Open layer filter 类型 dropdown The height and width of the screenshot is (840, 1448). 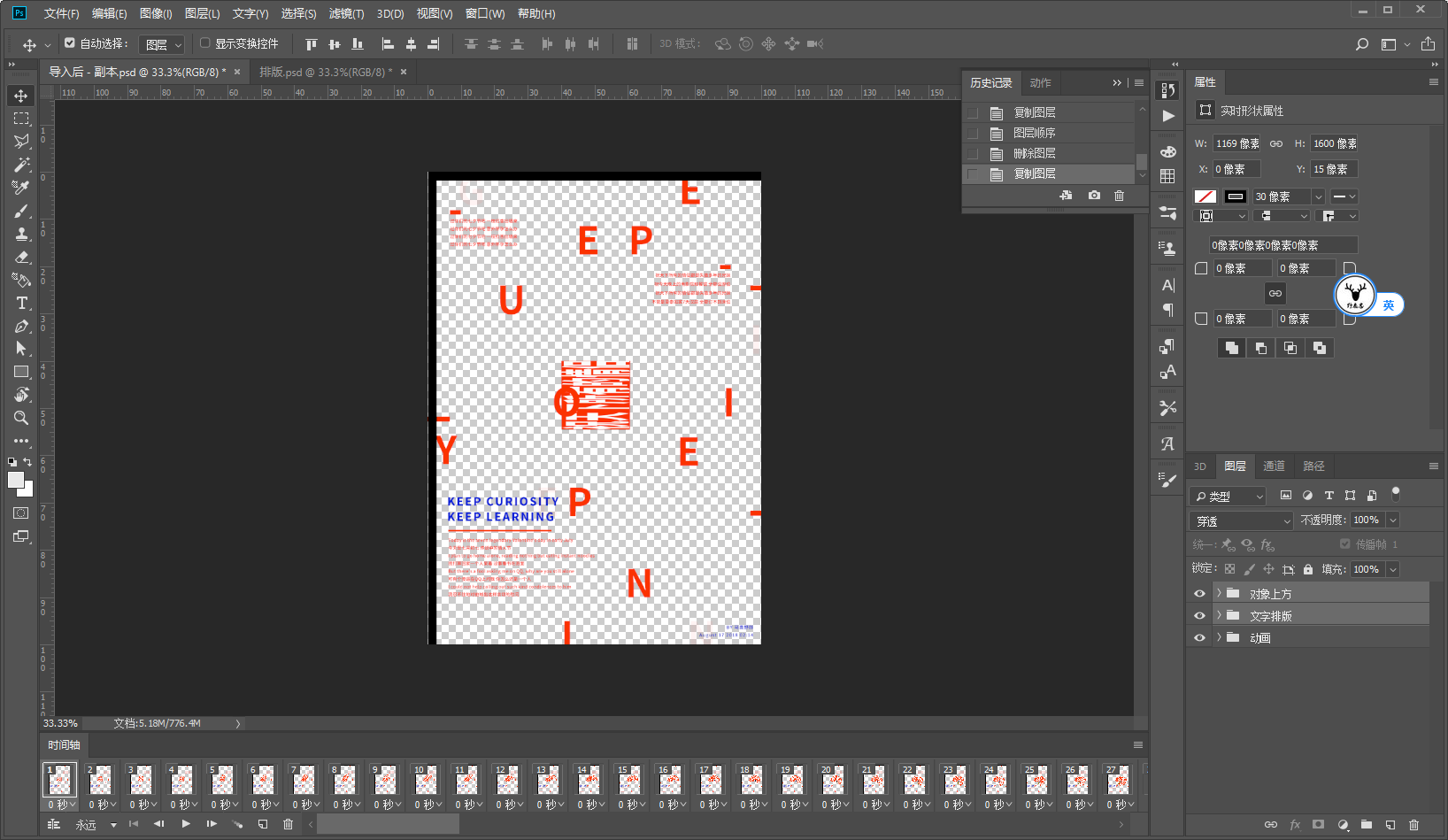click(1228, 496)
